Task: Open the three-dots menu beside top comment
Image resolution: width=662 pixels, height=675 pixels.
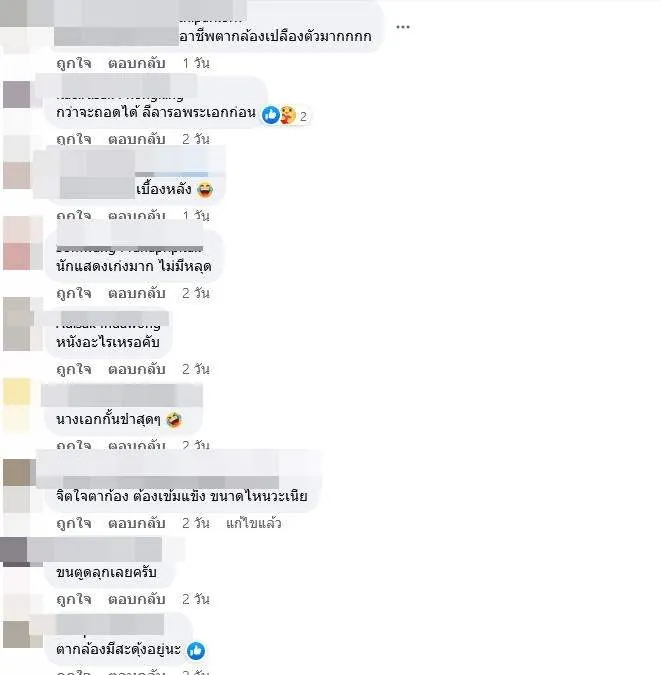Action: [x=402, y=27]
